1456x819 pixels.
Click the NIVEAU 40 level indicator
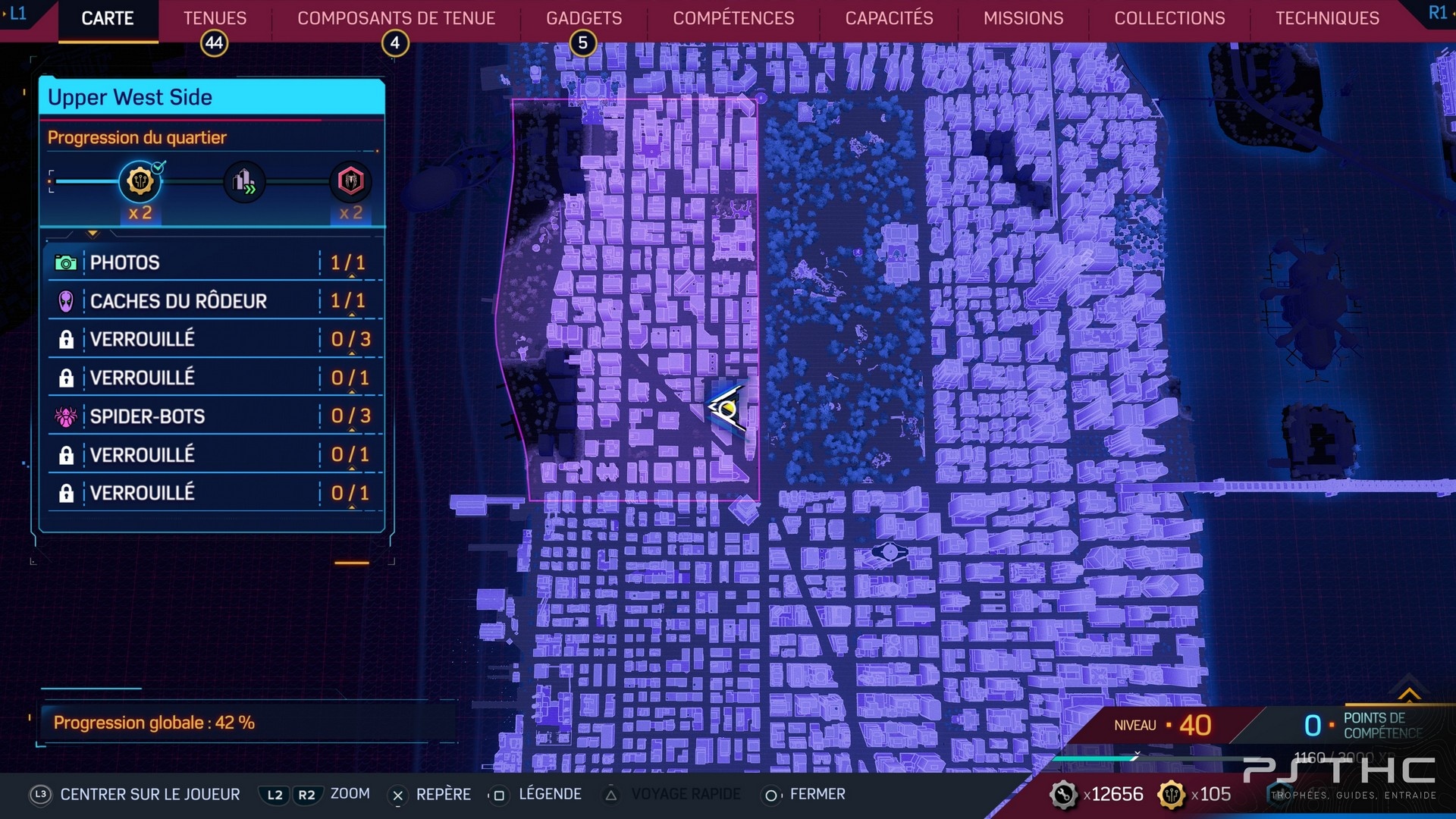click(x=1163, y=726)
